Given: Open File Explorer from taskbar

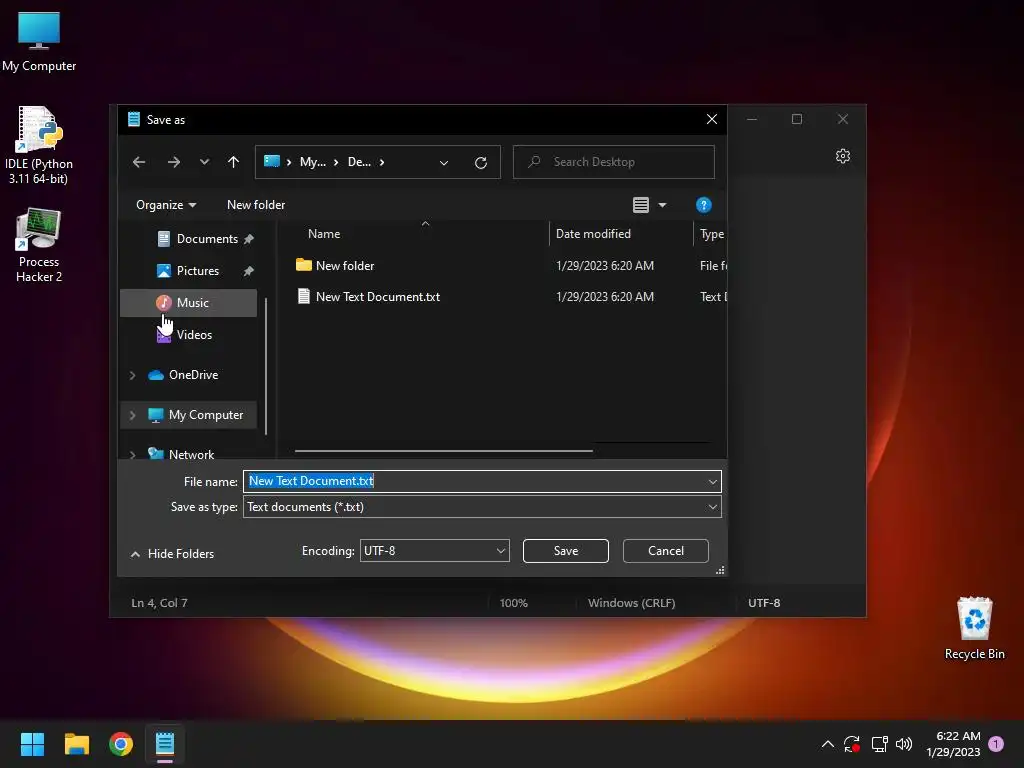Looking at the screenshot, I should point(76,744).
